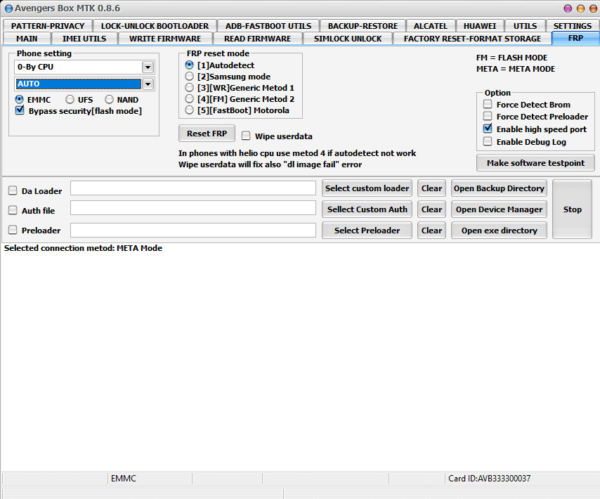
Task: Click the 'META = META MODE' legend text
Action: (x=515, y=69)
